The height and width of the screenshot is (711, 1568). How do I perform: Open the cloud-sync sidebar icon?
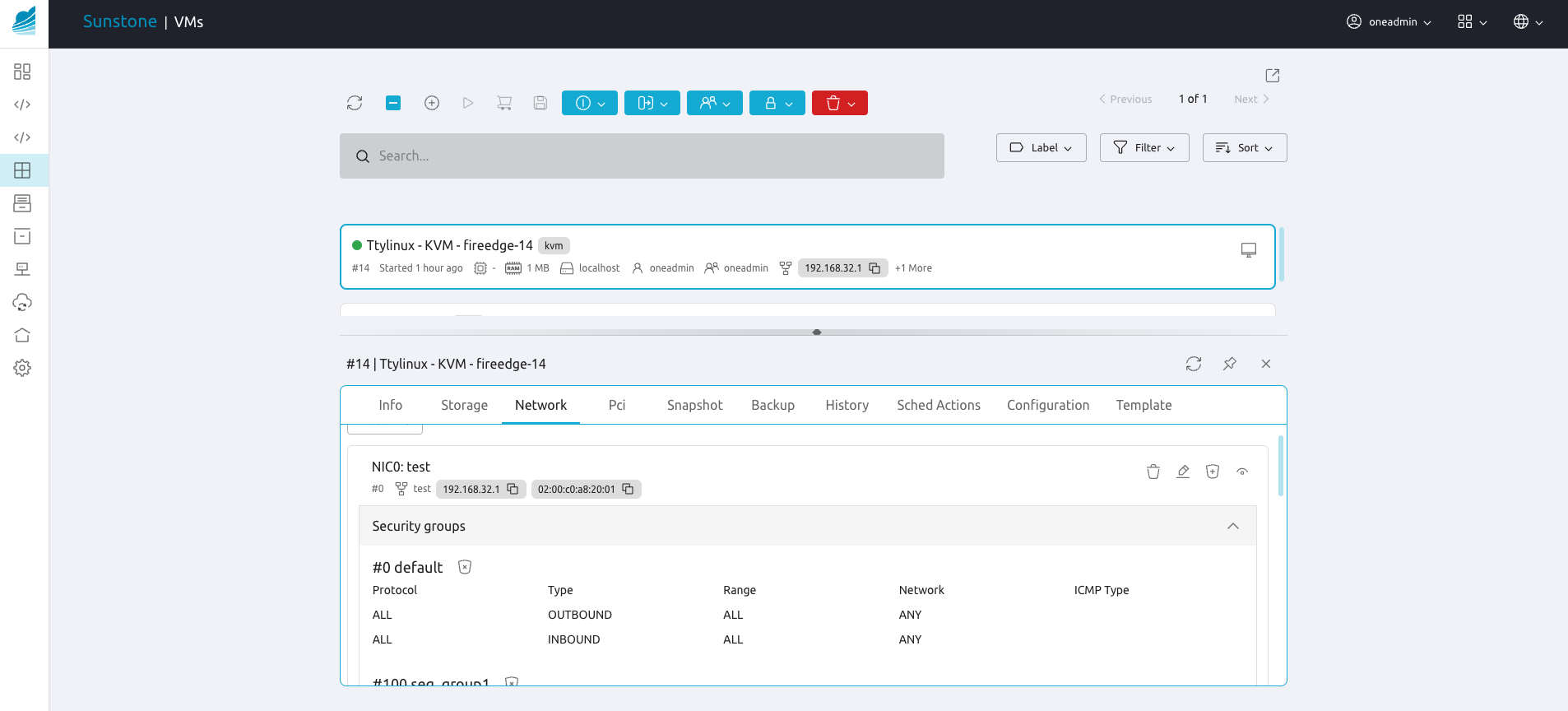point(22,302)
